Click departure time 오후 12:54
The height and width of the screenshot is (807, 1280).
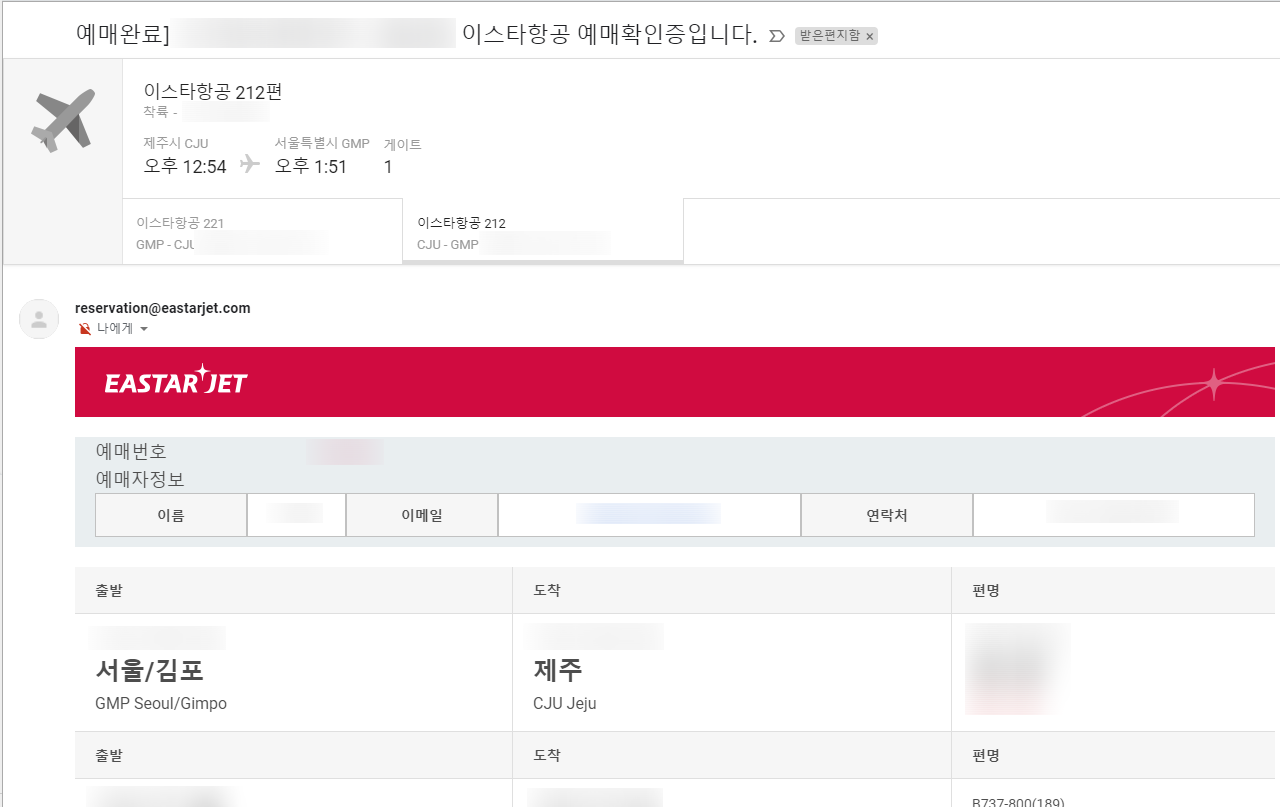coord(185,167)
